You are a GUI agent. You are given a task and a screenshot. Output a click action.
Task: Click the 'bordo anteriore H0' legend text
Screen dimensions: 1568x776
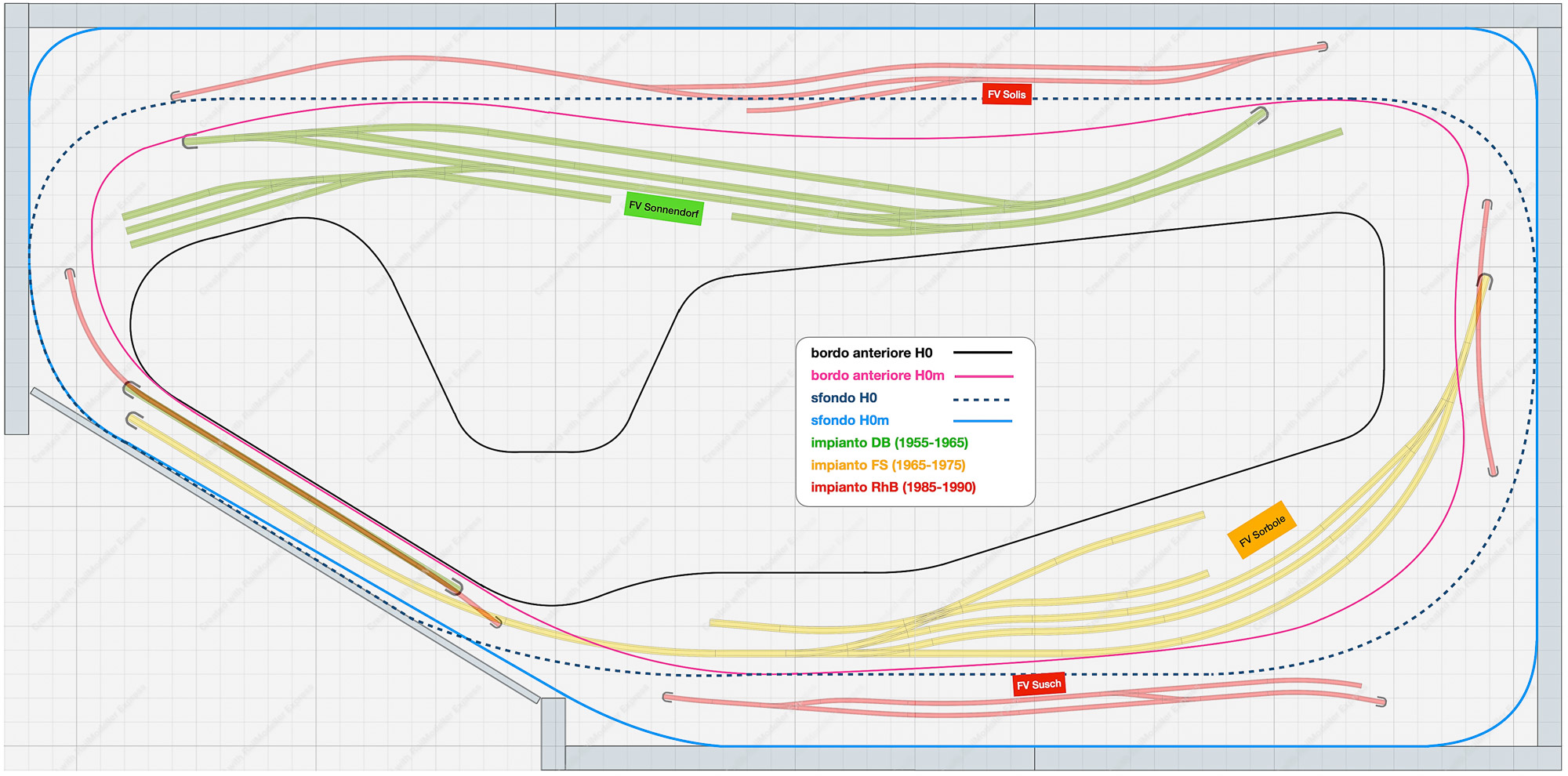coord(871,354)
